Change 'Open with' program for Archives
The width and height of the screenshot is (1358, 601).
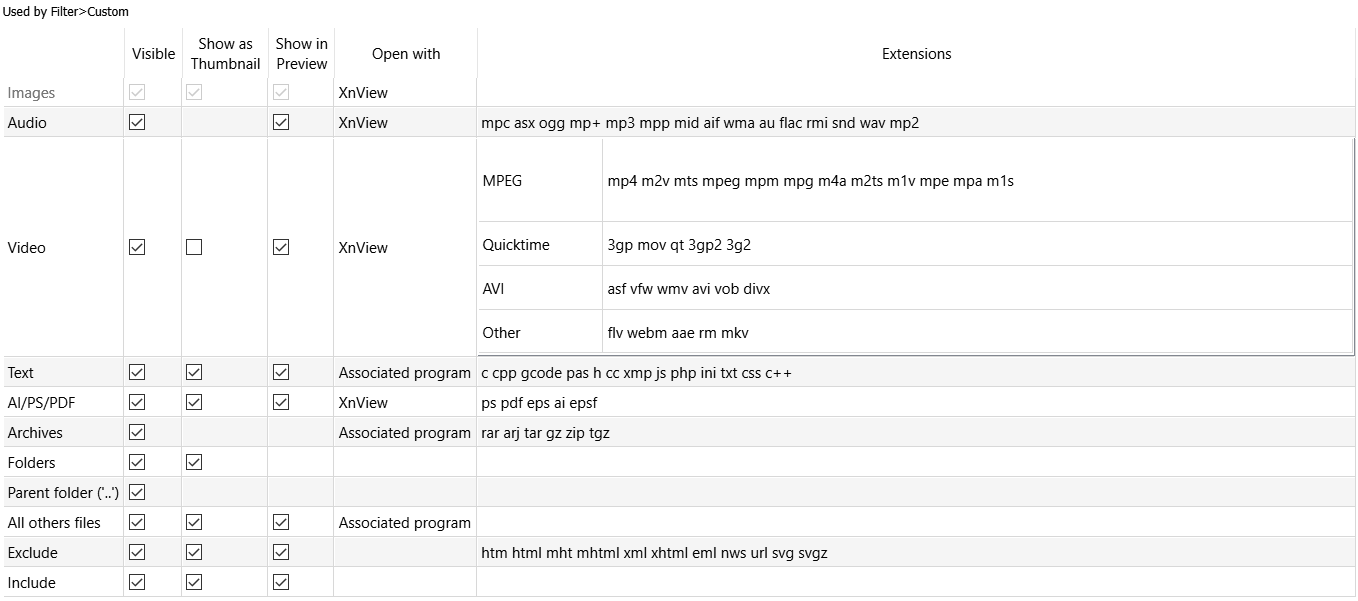[405, 432]
